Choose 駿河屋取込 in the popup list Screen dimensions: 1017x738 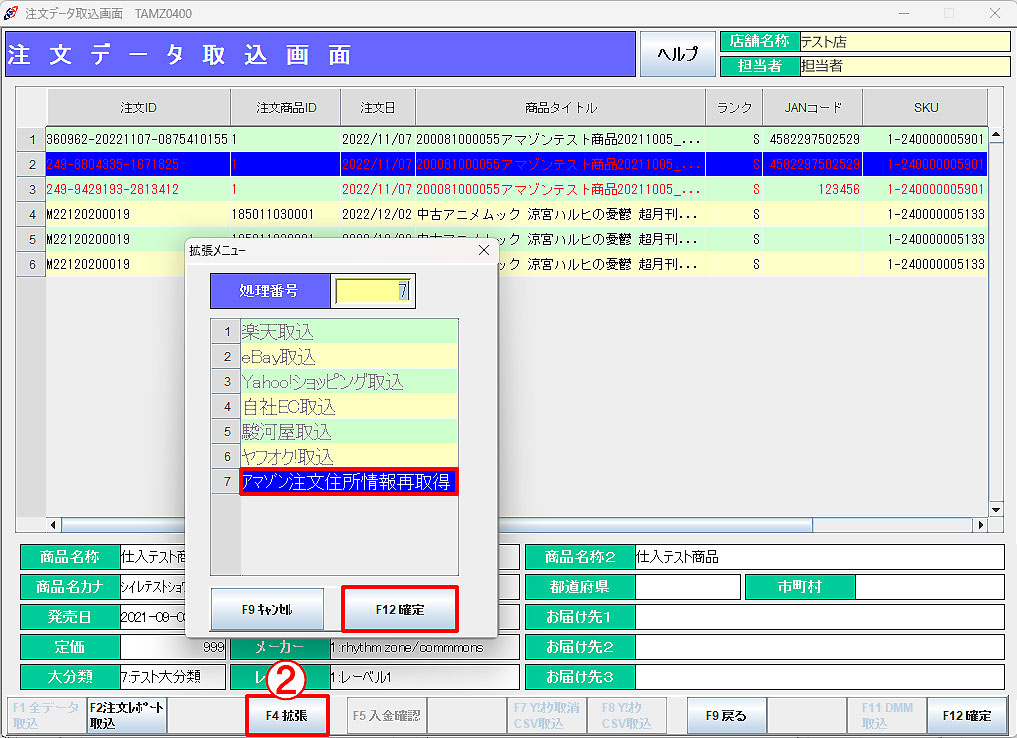point(348,432)
